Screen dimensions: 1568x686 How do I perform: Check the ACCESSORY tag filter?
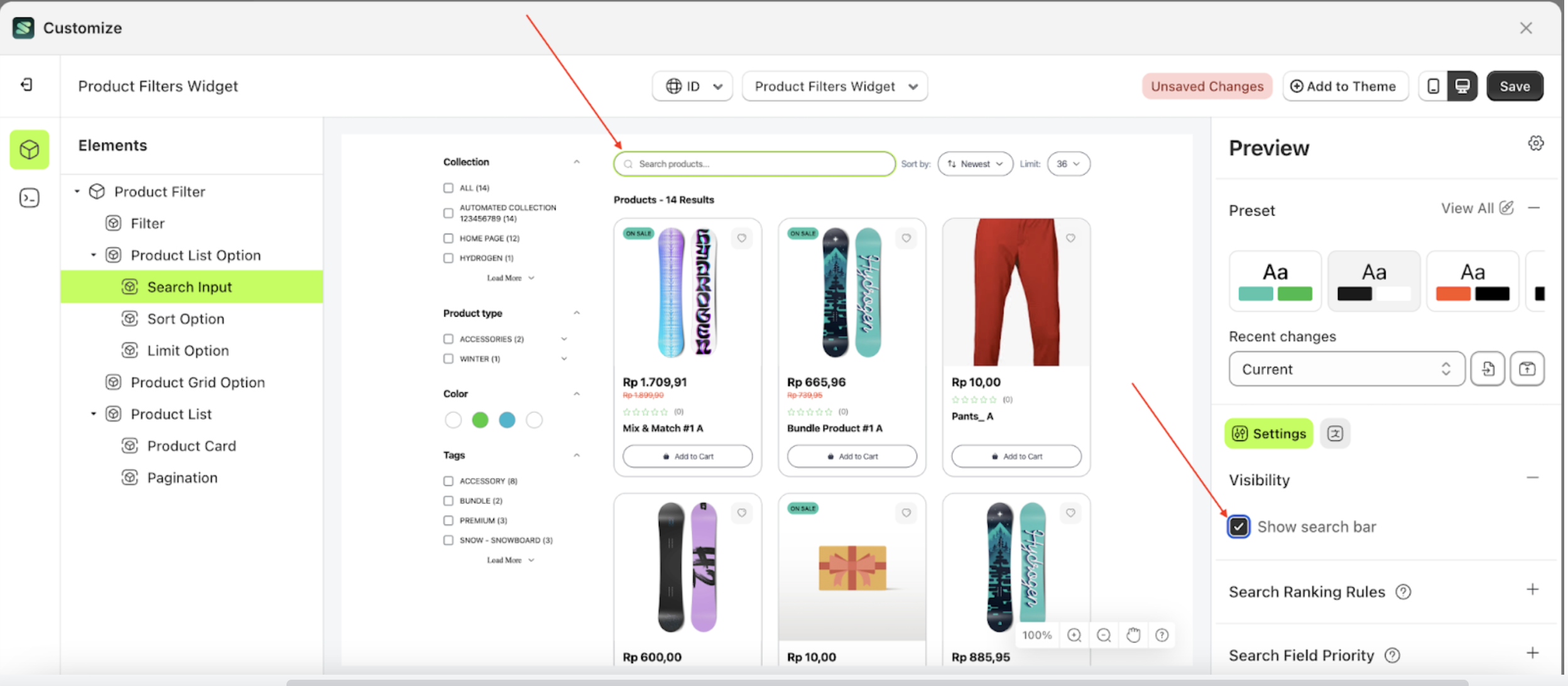point(448,481)
